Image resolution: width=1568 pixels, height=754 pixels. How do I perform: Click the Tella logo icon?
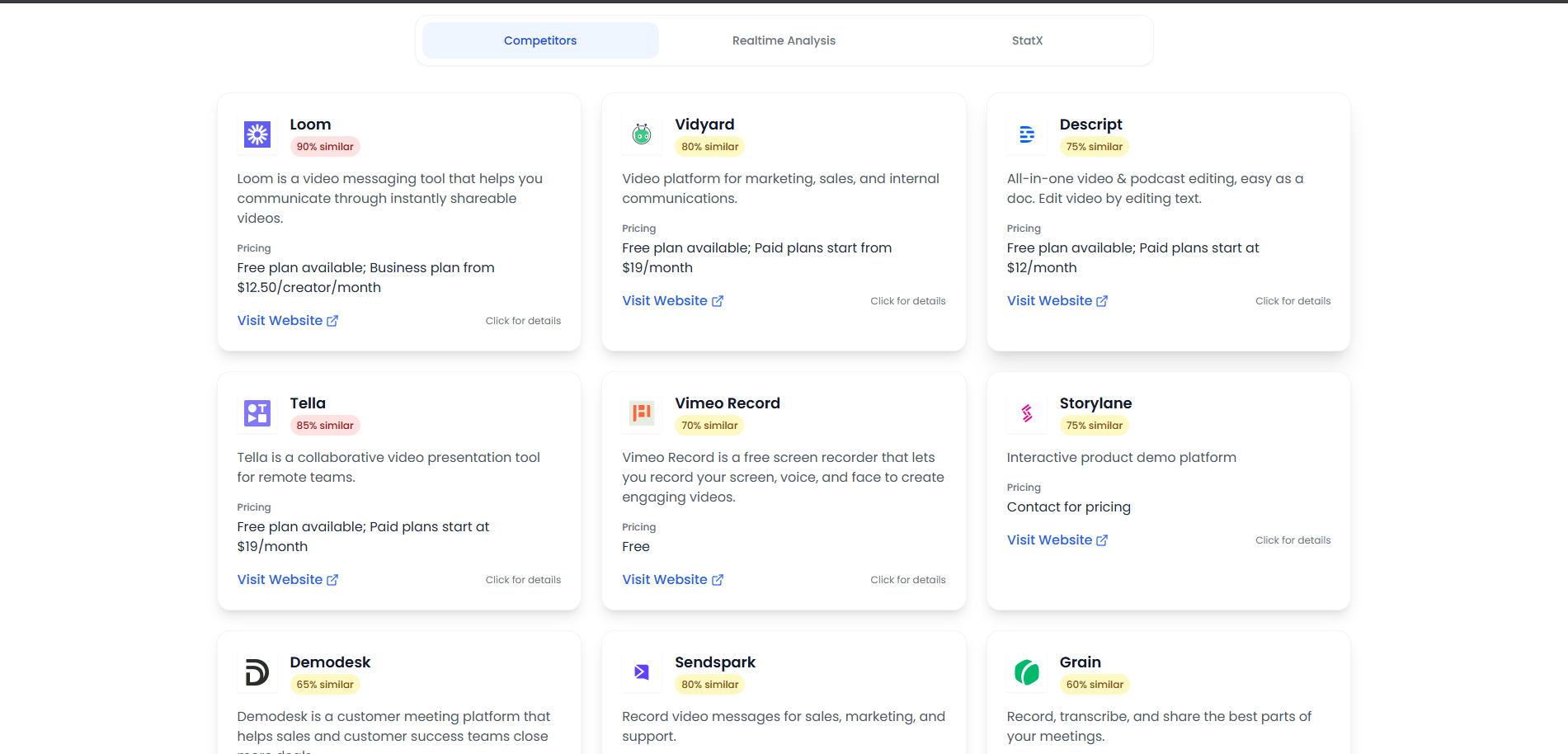pyautogui.click(x=257, y=413)
